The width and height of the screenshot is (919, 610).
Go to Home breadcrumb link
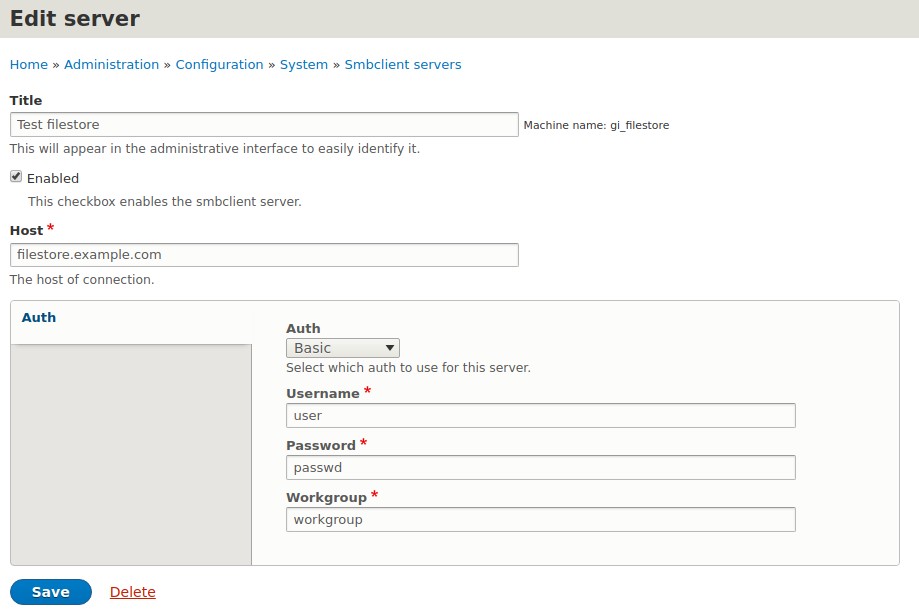tap(29, 64)
